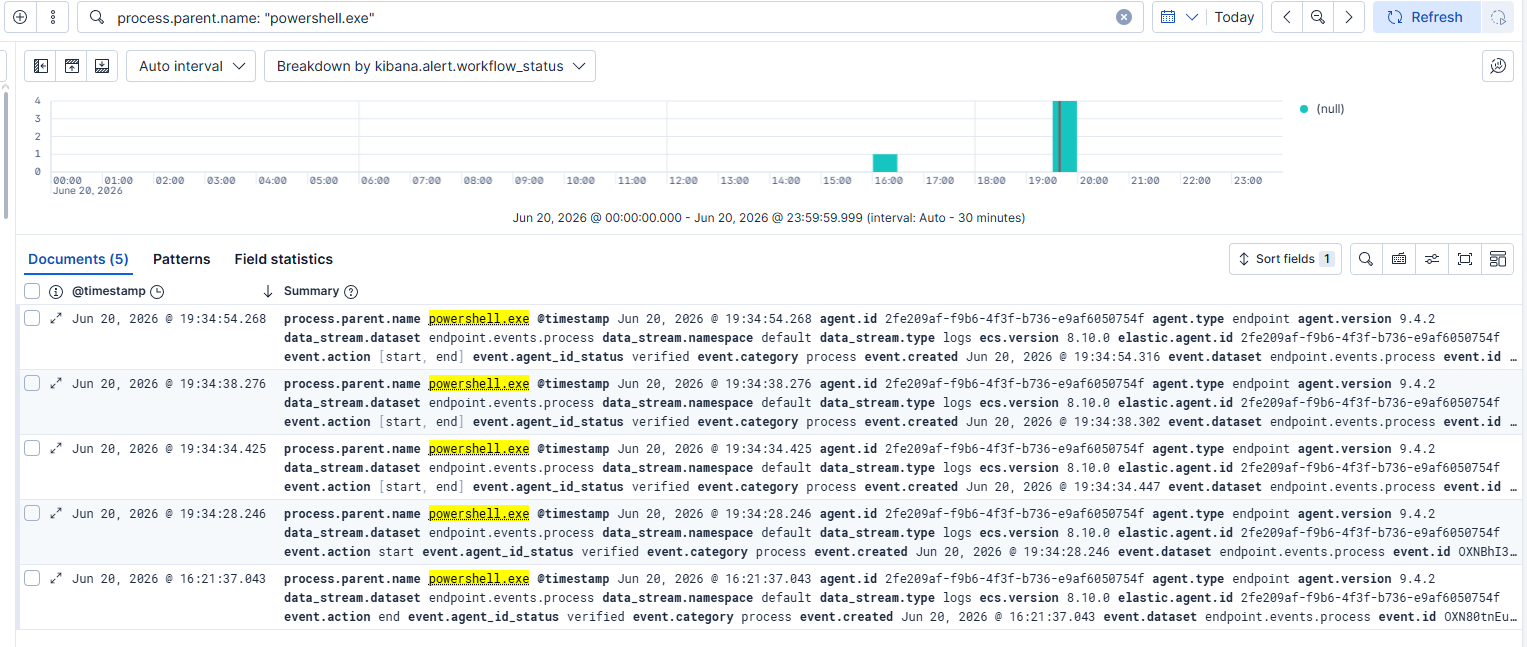Image resolution: width=1527 pixels, height=647 pixels.
Task: Open visualization edit icon above chart
Action: pyautogui.click(x=1497, y=66)
